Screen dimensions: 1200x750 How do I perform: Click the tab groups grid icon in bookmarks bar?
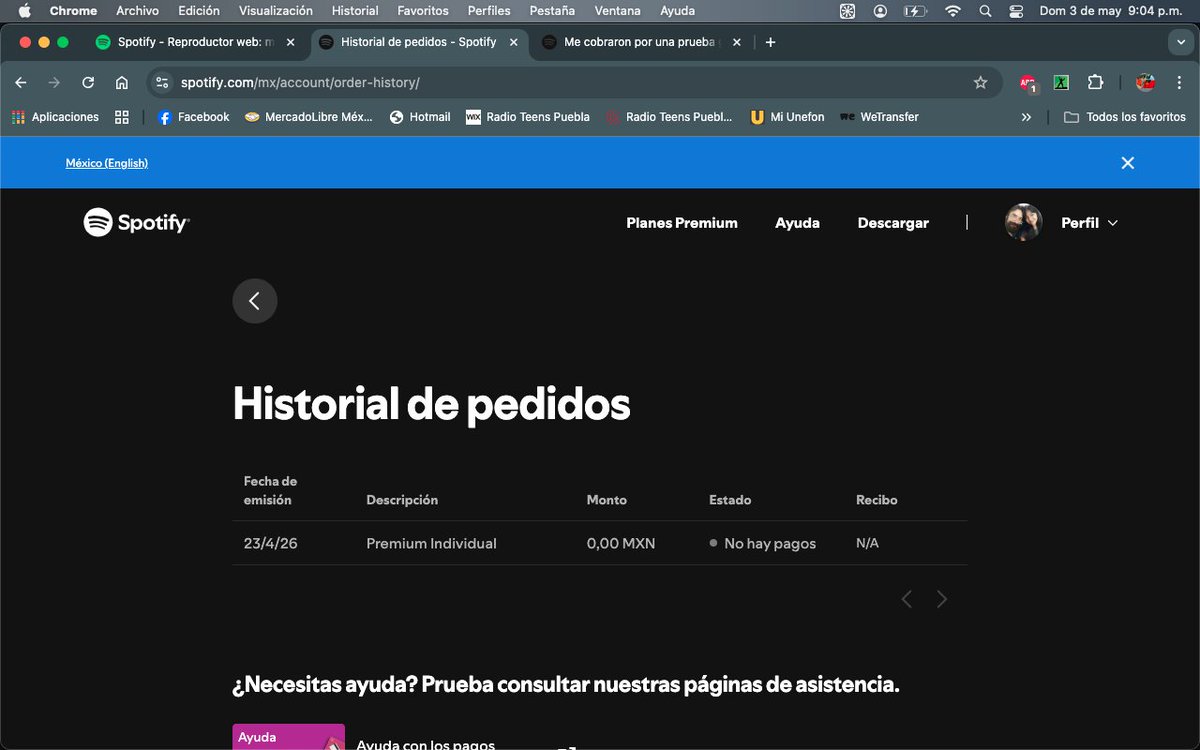coord(122,117)
